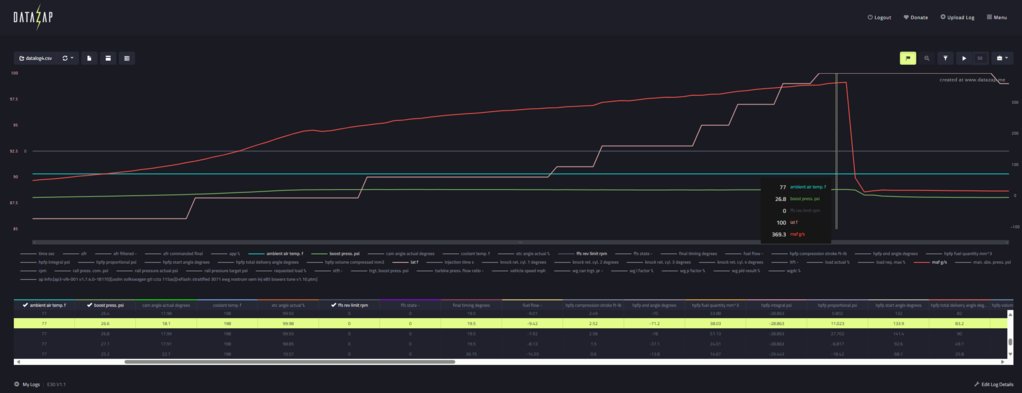This screenshot has height=393, width=1022.
Task: Click the etc angle actual % column header
Action: [x=289, y=305]
